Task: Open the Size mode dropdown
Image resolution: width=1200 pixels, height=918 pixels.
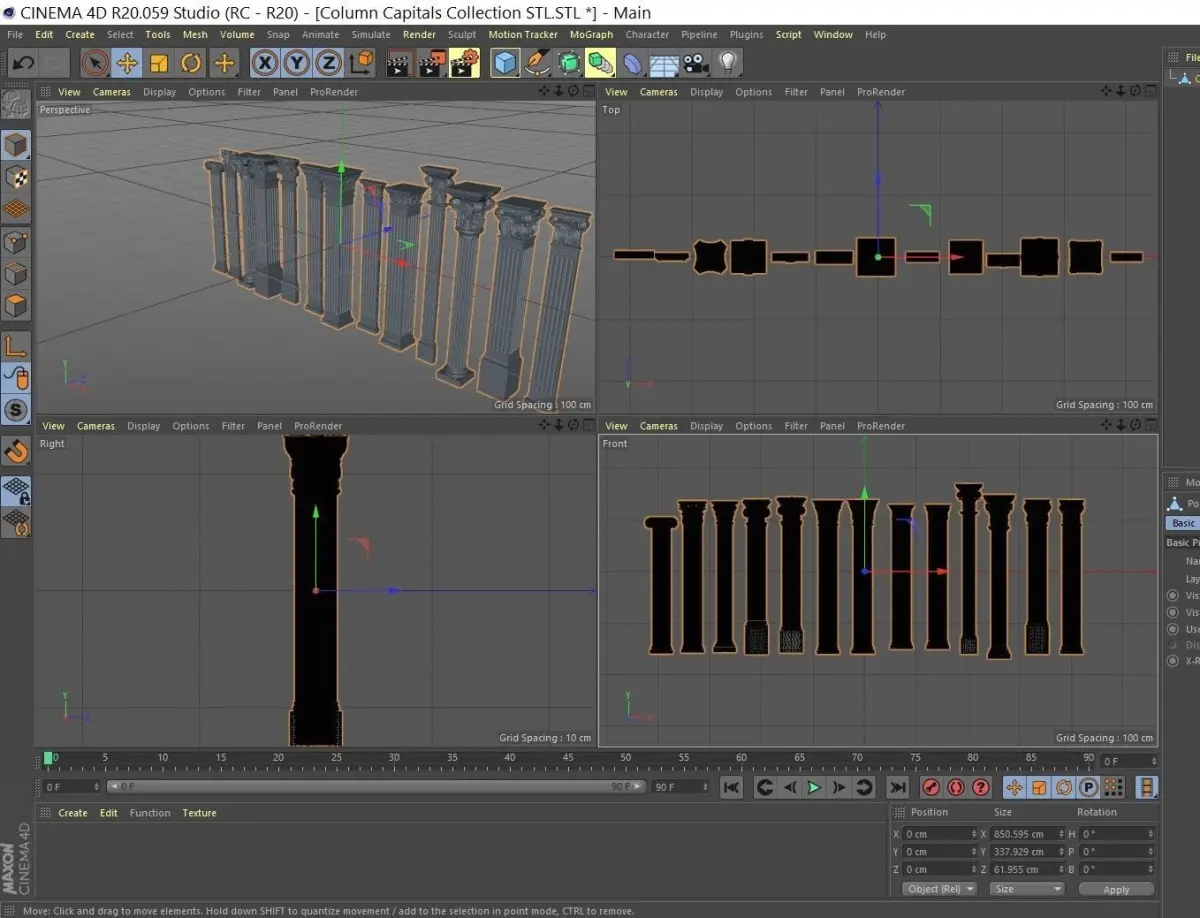Action: [x=1027, y=889]
